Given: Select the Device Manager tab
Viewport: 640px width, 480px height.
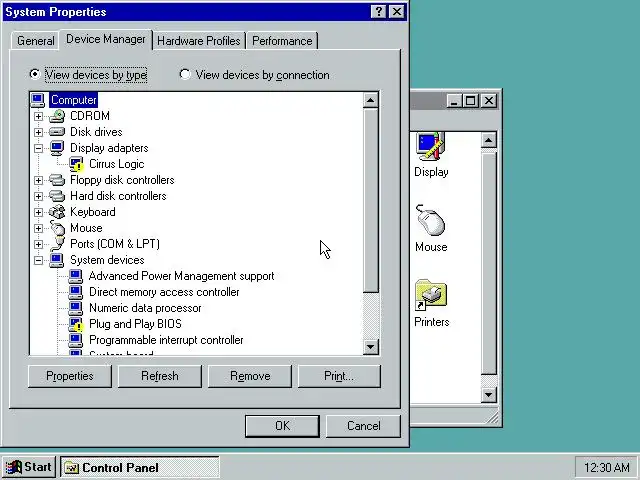Looking at the screenshot, I should 106,39.
